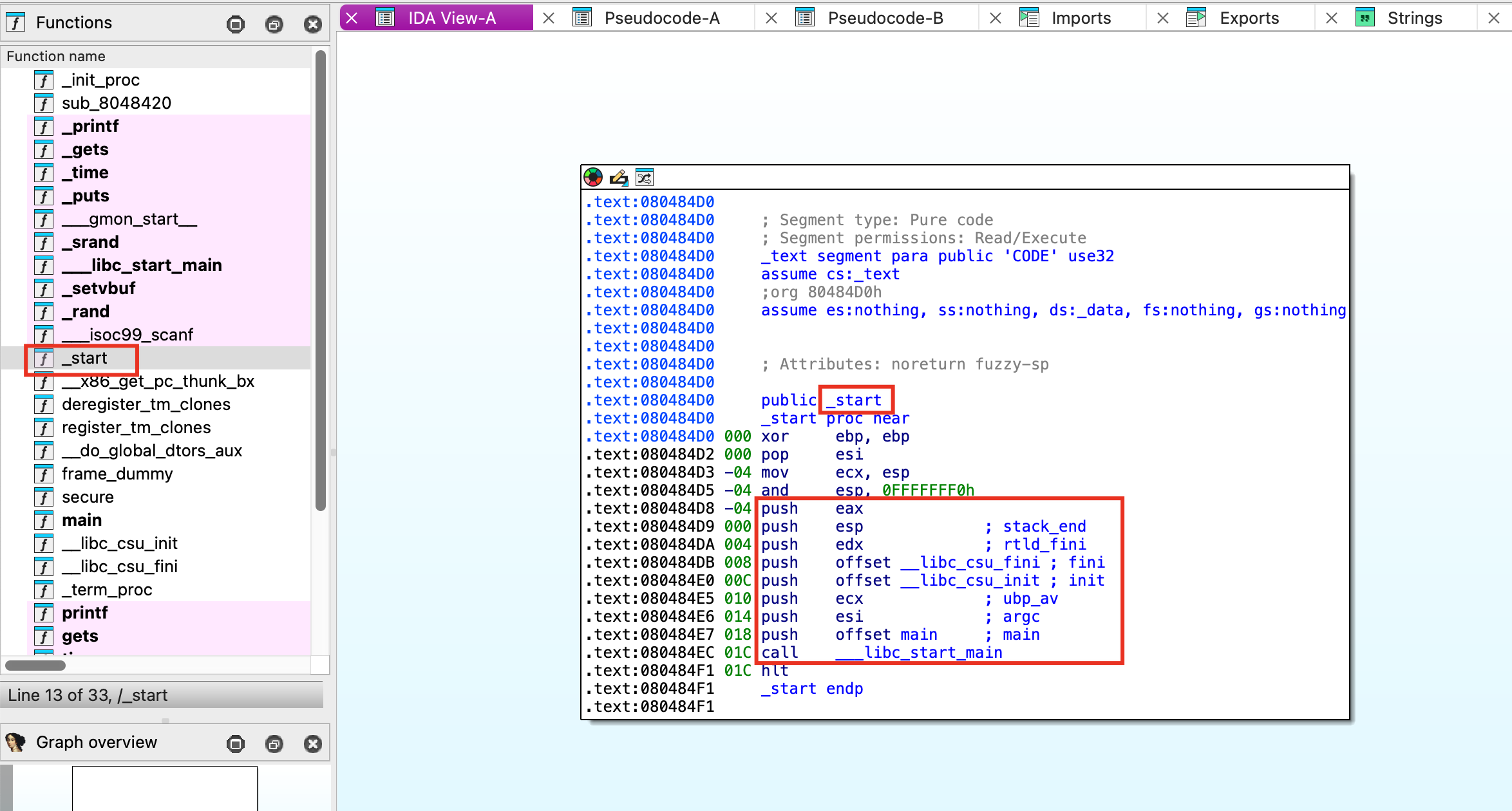The image size is (1512, 811).
Task: Click the _start label after public
Action: point(854,400)
